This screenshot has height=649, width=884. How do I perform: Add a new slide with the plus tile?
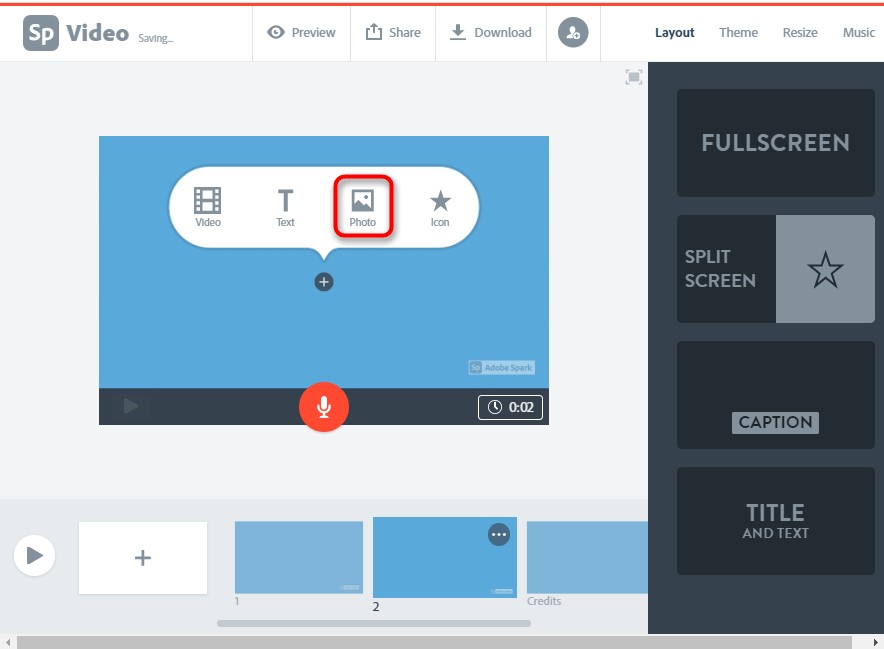[143, 558]
